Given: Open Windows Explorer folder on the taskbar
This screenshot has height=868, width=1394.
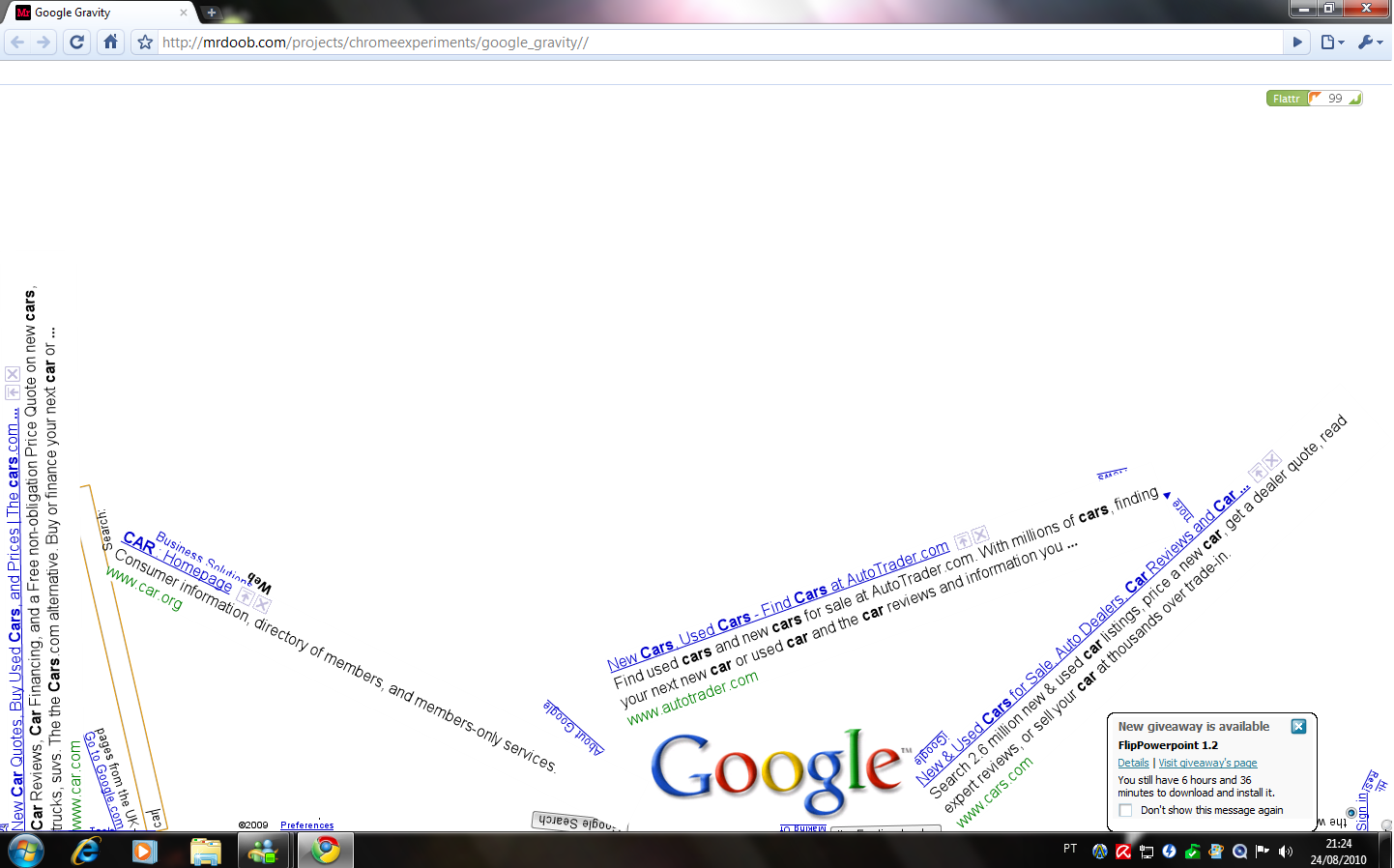Looking at the screenshot, I should pos(206,851).
